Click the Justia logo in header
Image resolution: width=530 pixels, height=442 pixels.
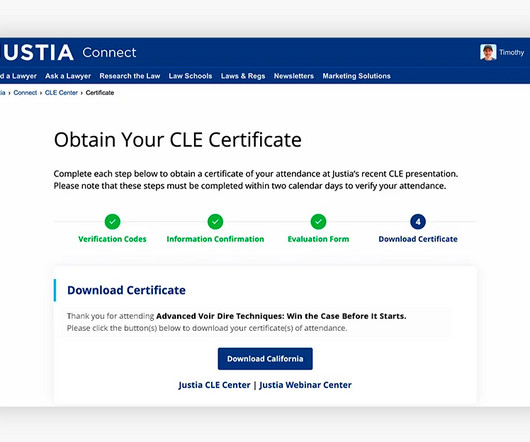click(37, 52)
